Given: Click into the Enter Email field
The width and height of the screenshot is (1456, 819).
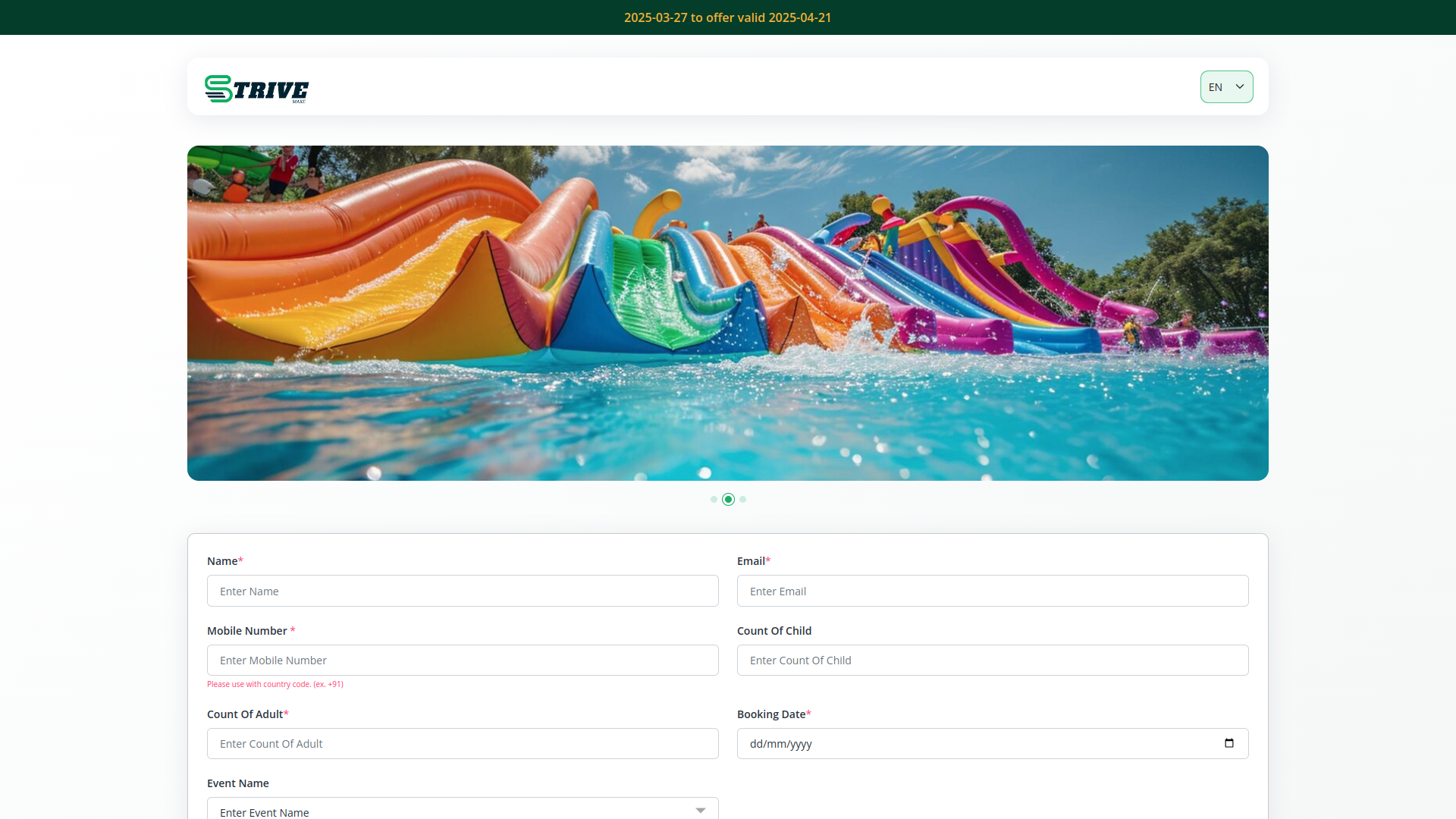Looking at the screenshot, I should pos(992,591).
